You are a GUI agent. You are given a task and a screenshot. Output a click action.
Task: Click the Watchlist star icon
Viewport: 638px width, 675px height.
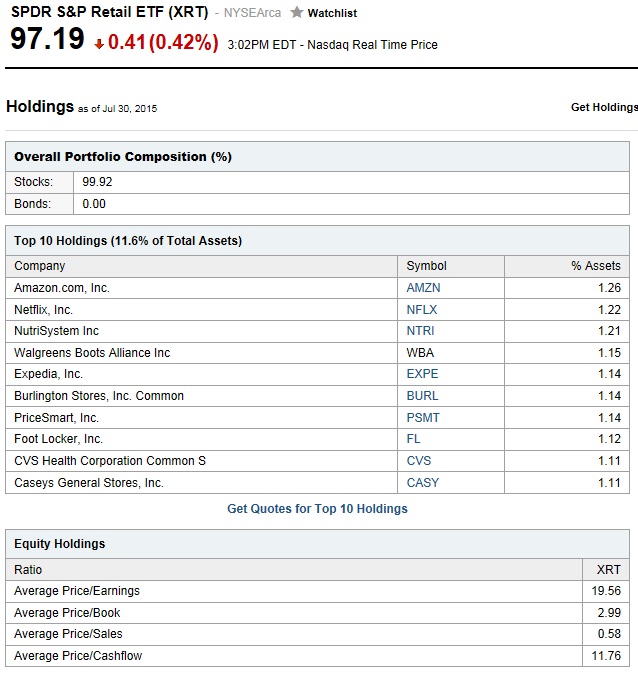coord(296,12)
